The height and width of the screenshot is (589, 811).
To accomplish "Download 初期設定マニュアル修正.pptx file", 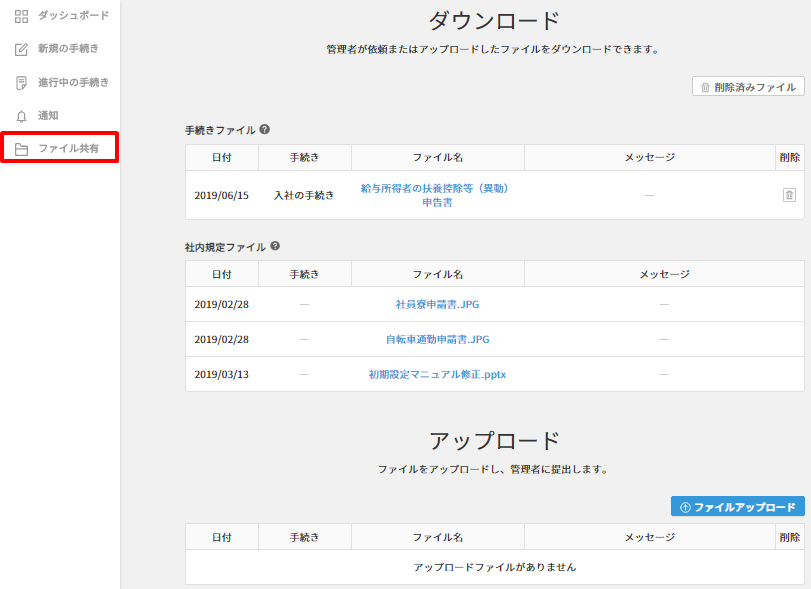I will [437, 374].
